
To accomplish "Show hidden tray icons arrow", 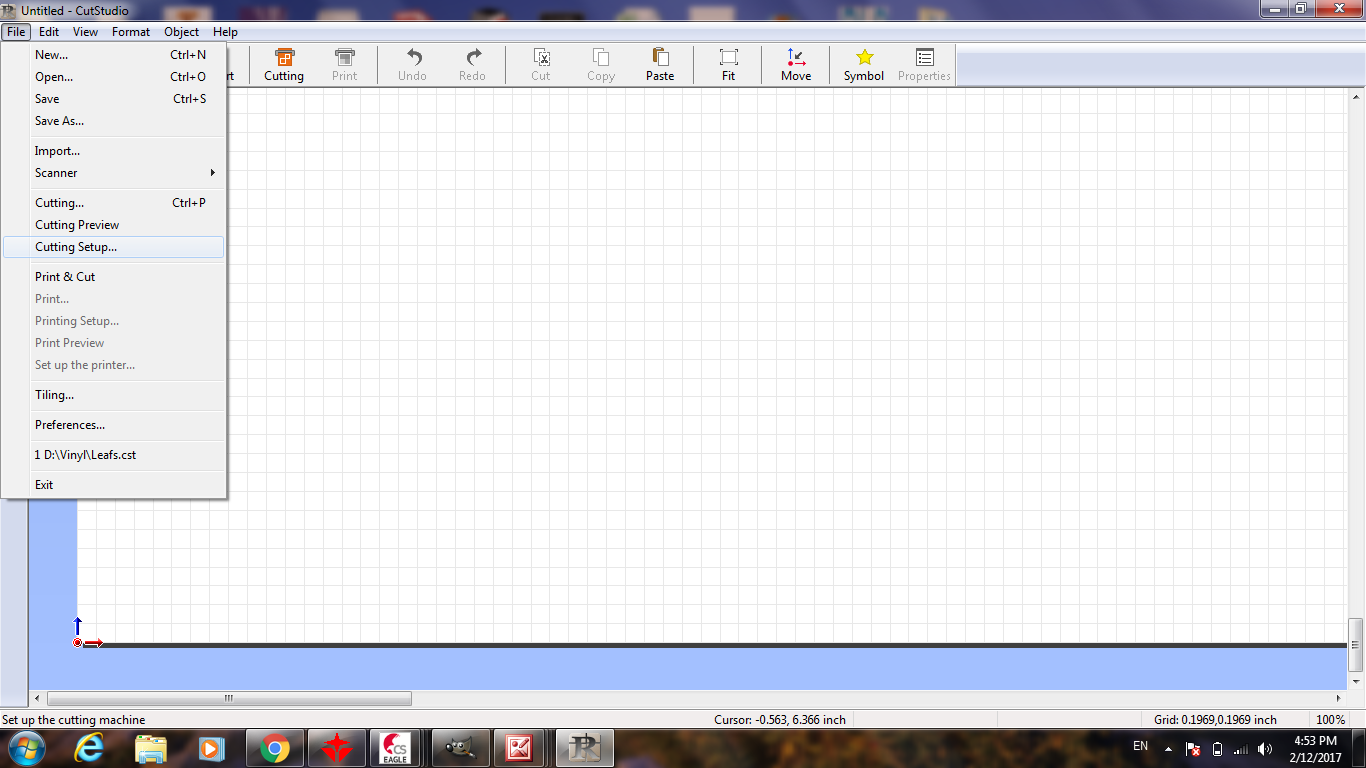I will pos(1169,749).
